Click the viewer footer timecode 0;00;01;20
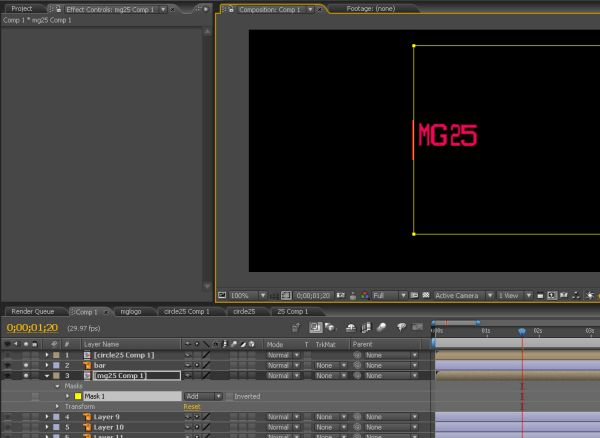 point(313,295)
